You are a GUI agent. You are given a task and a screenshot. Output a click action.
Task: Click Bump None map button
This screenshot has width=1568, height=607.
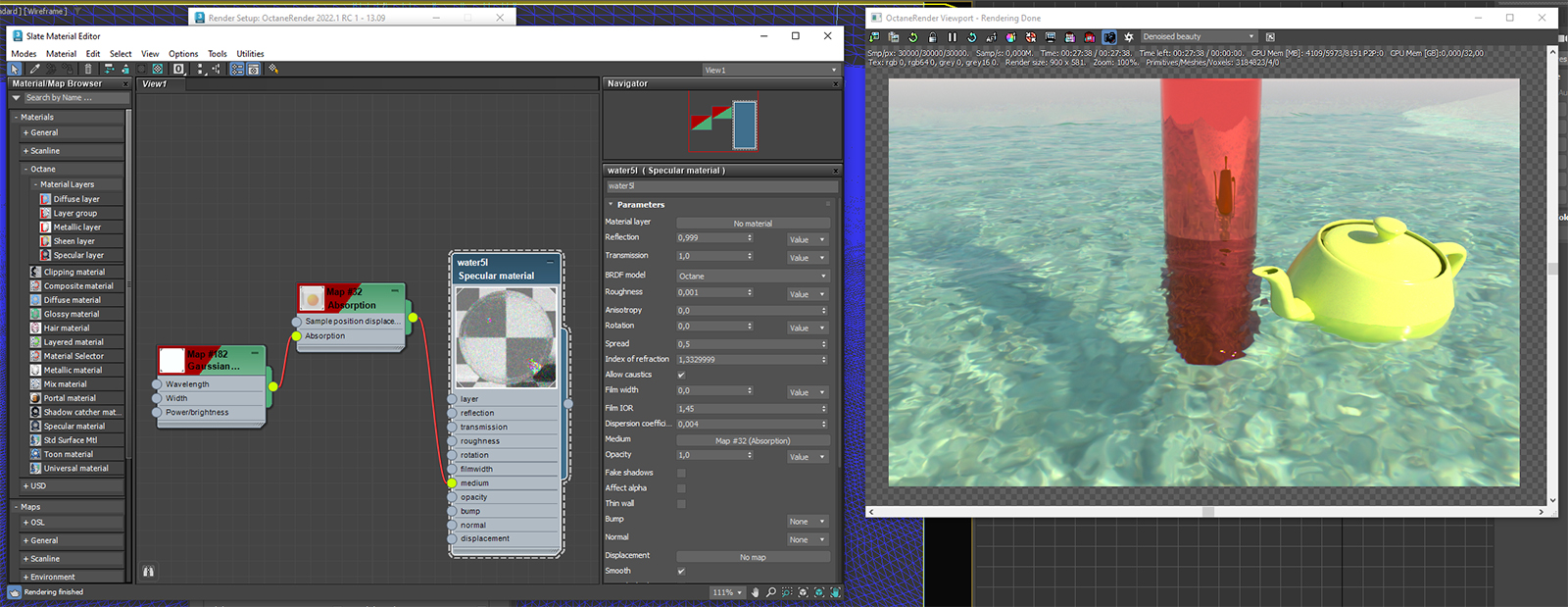point(808,522)
